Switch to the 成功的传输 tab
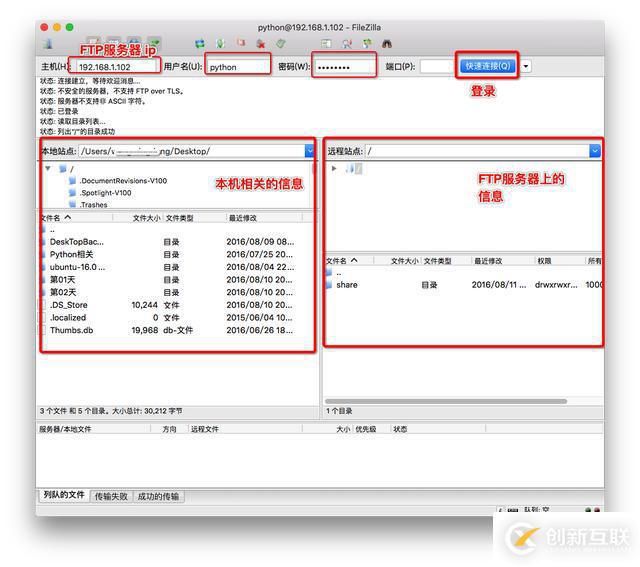The image size is (640, 567). point(158,496)
